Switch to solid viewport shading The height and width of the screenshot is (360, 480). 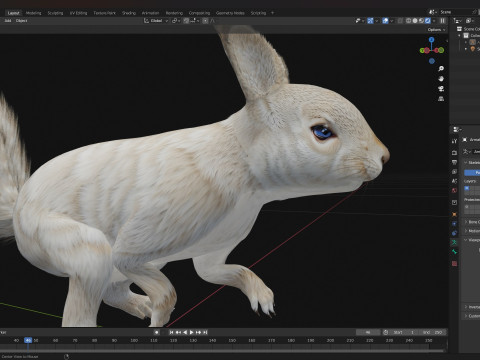click(415, 21)
